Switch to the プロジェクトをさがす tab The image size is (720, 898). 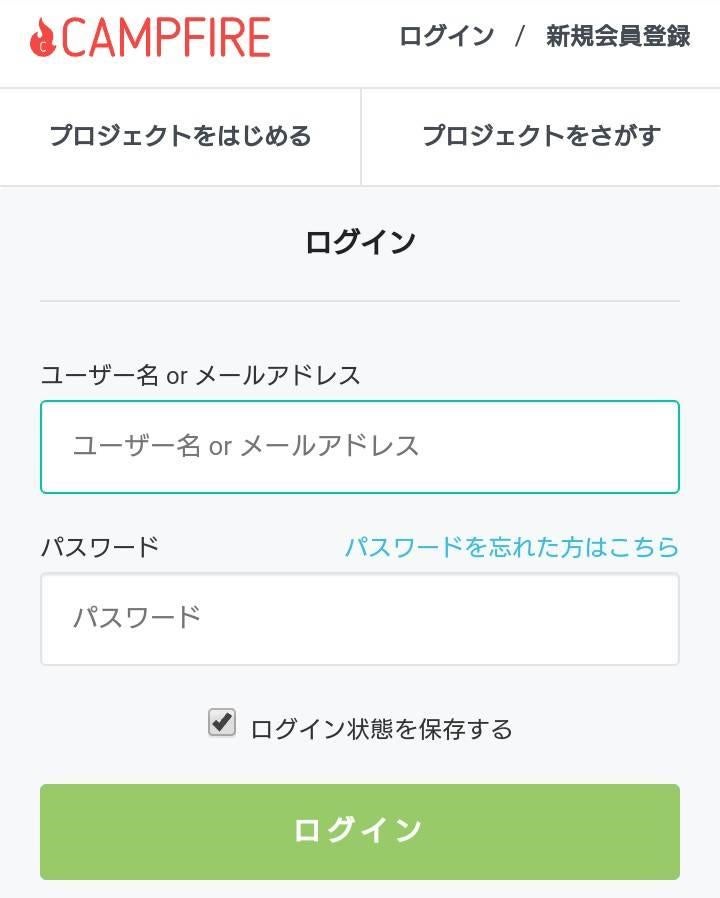(541, 136)
